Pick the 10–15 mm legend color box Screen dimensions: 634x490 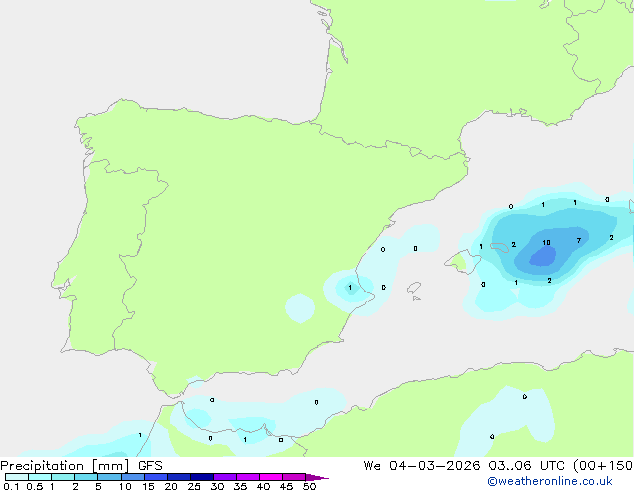click(x=133, y=477)
